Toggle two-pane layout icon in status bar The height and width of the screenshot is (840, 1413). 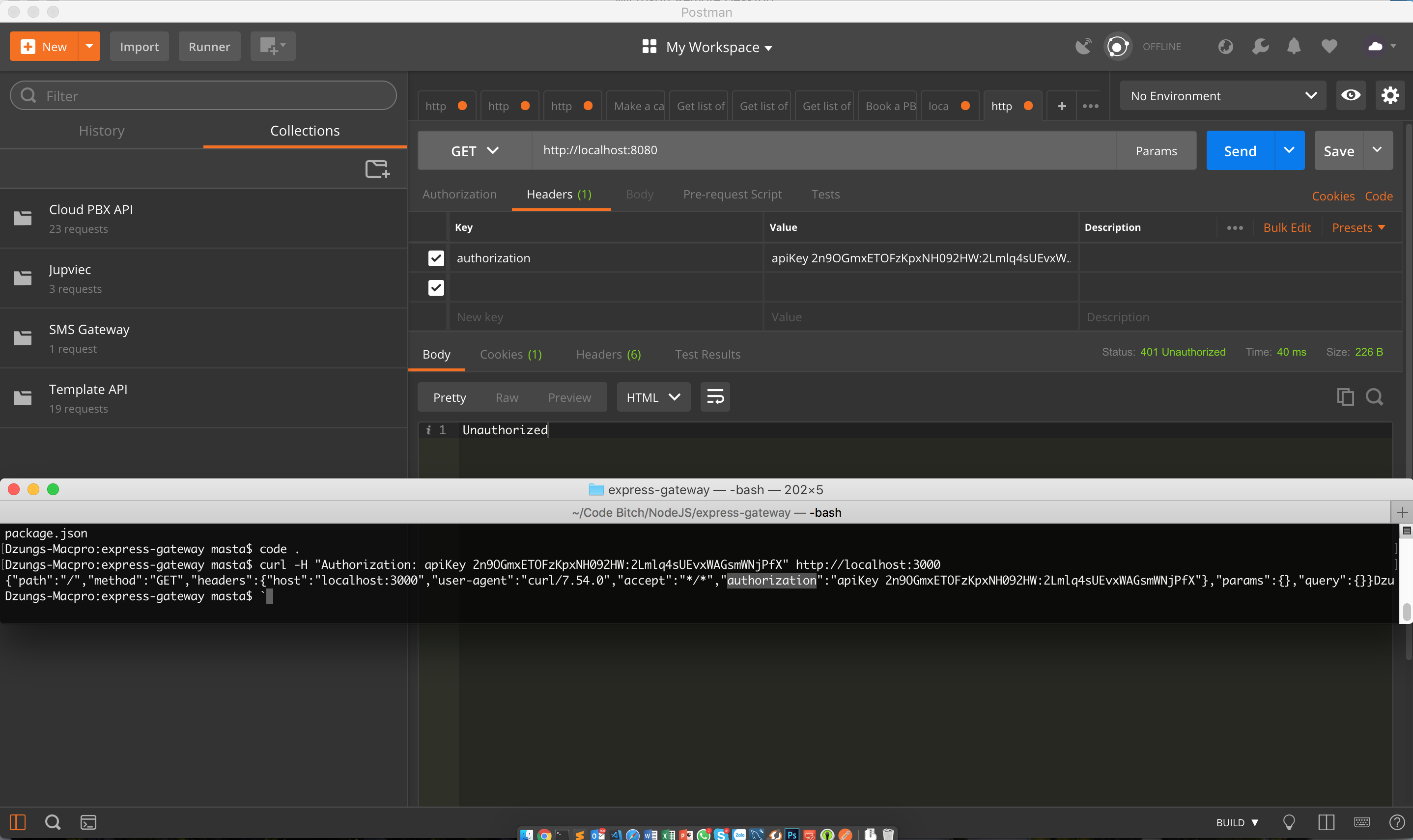[x=1326, y=822]
